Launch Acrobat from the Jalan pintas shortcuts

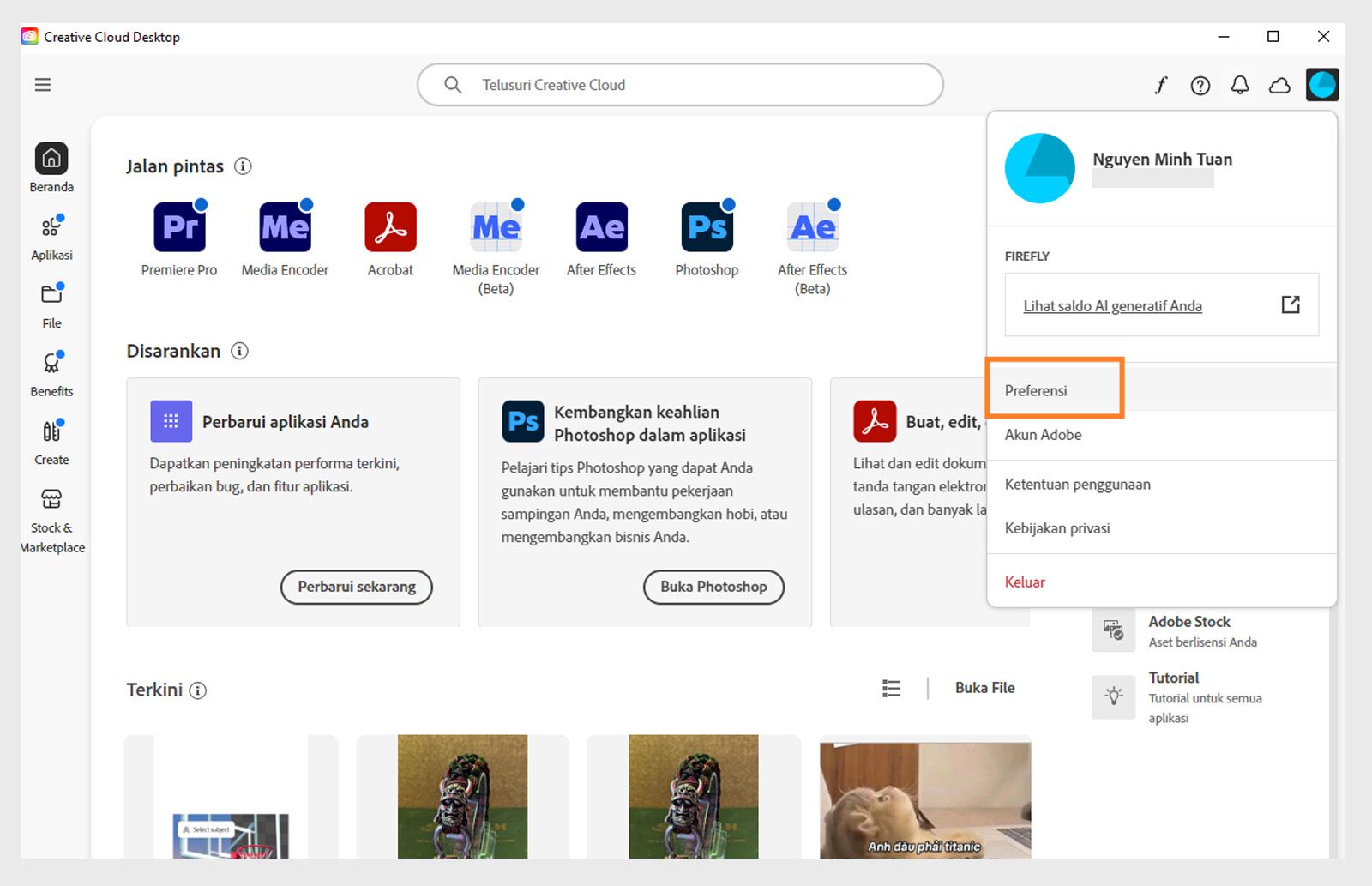point(390,226)
